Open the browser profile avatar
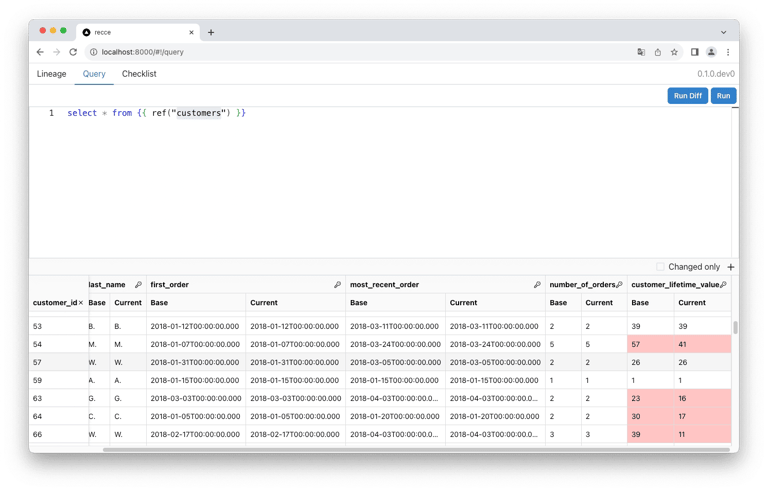 [x=711, y=52]
